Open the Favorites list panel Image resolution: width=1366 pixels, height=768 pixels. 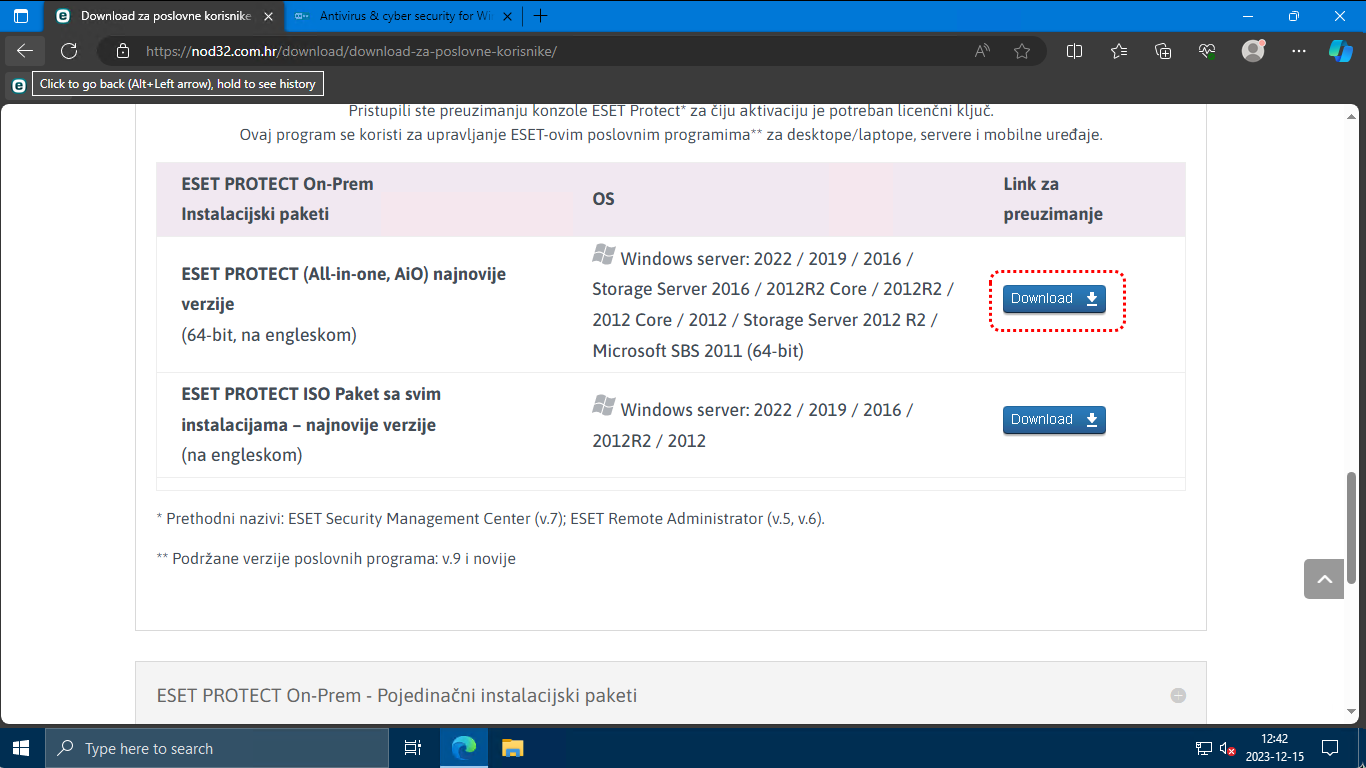coord(1119,51)
